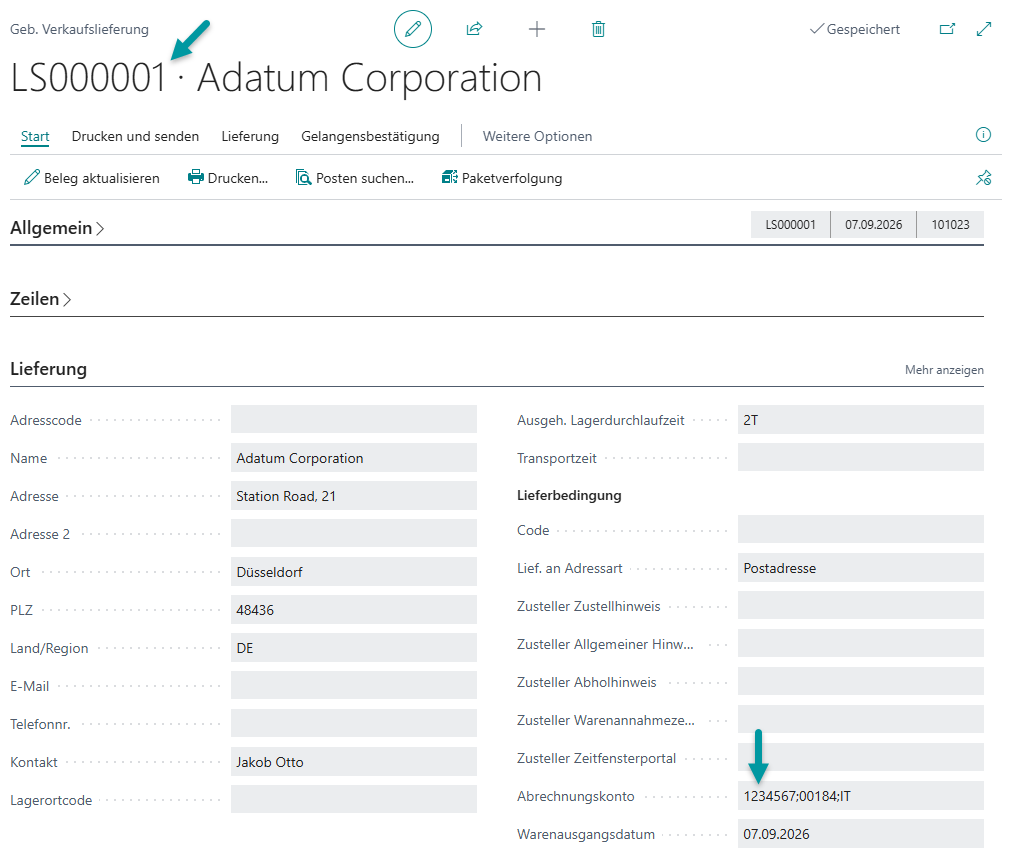Click the Abrechnungskonto field
Screen dimensions: 1009x867
pyautogui.click(x=861, y=796)
